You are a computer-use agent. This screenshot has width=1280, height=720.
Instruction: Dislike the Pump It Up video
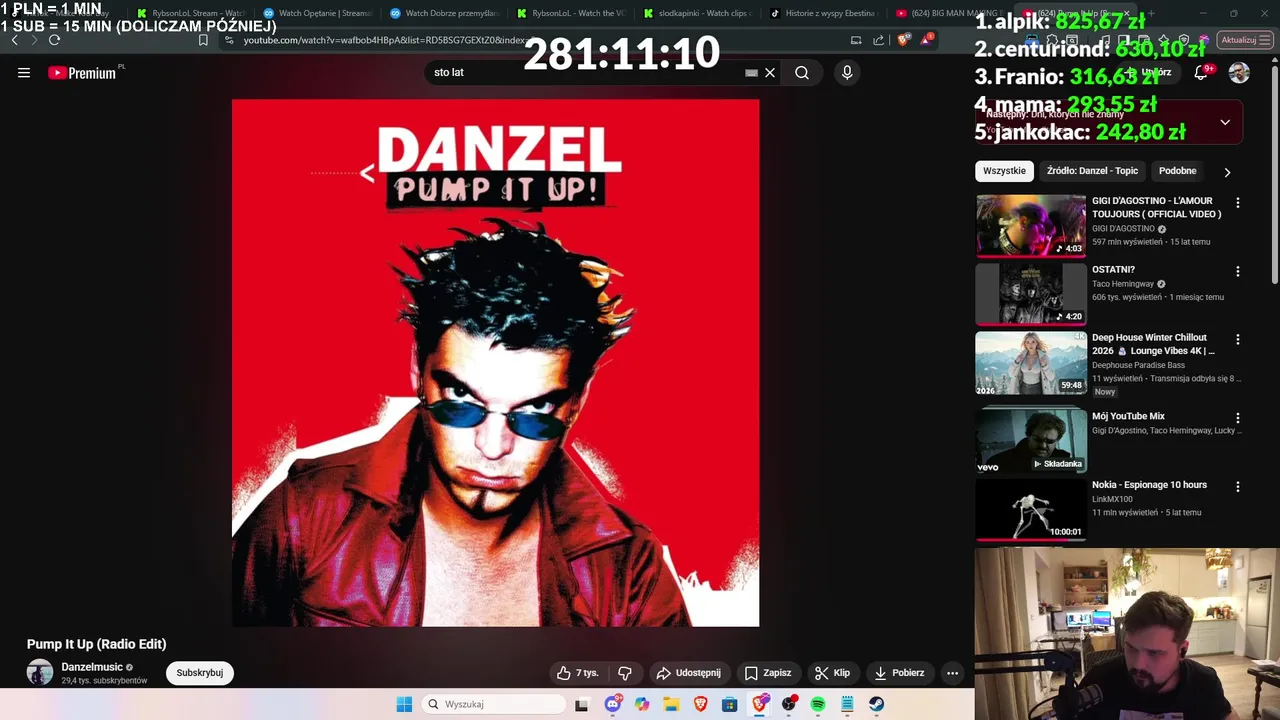[625, 673]
